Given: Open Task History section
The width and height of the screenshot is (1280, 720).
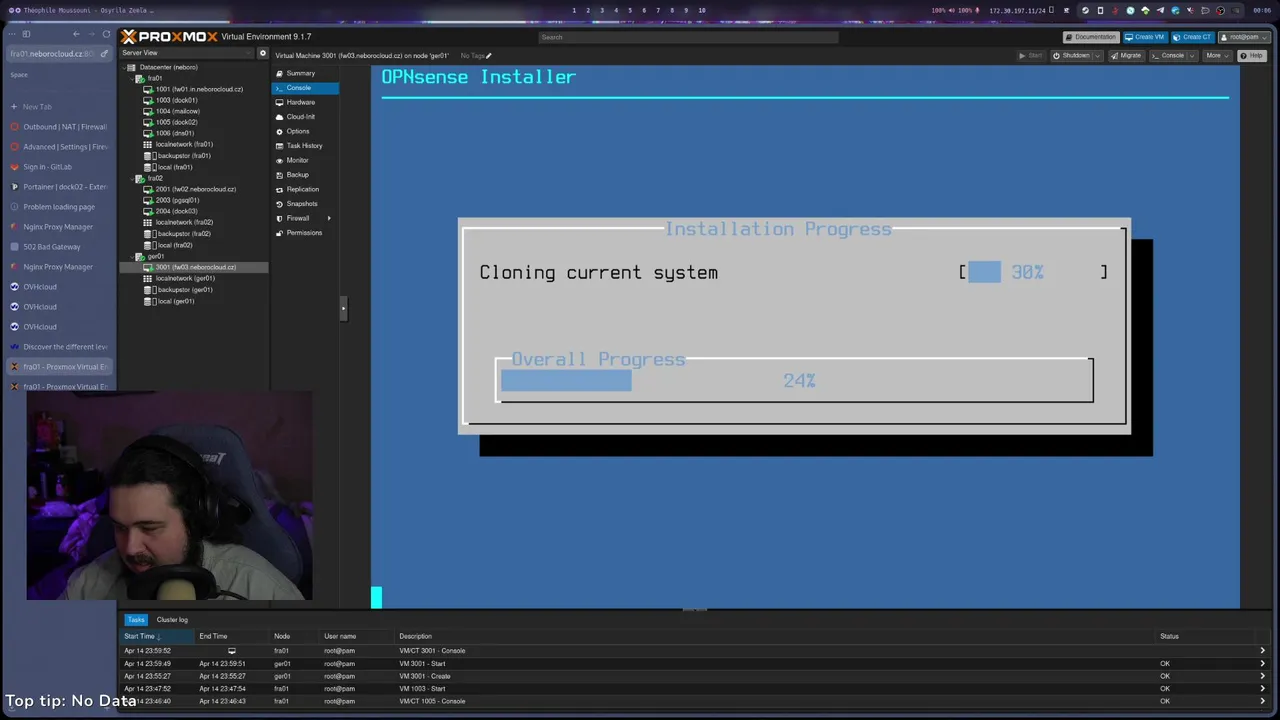Looking at the screenshot, I should click(304, 146).
